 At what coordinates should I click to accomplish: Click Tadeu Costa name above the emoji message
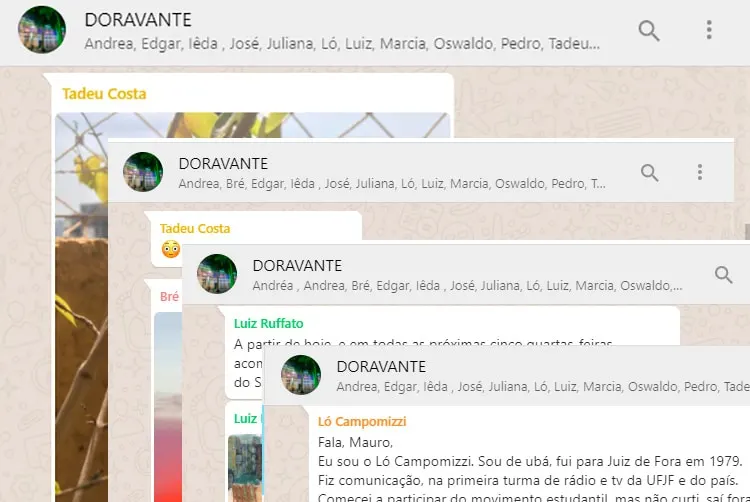coord(195,229)
